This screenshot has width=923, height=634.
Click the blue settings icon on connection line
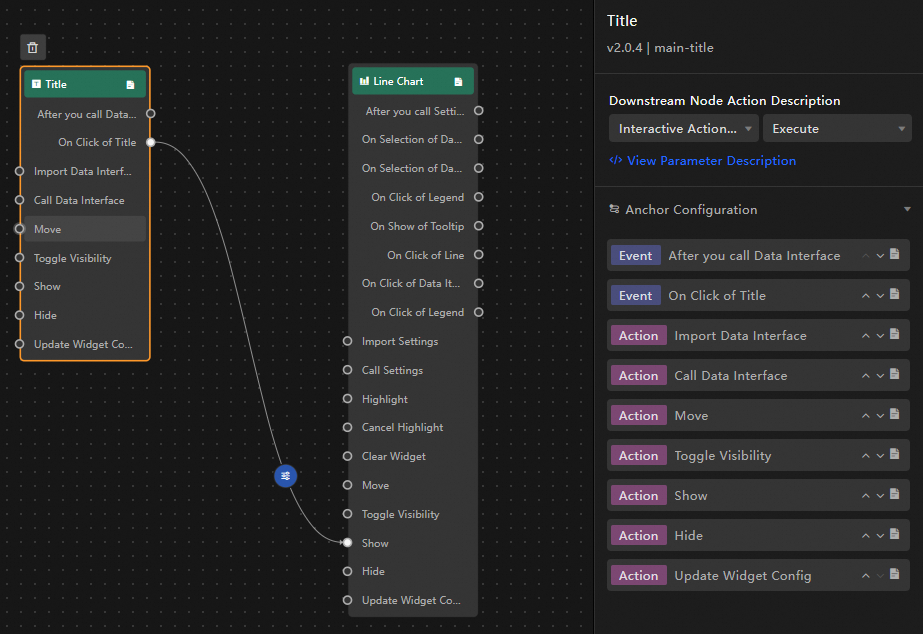pyautogui.click(x=286, y=476)
